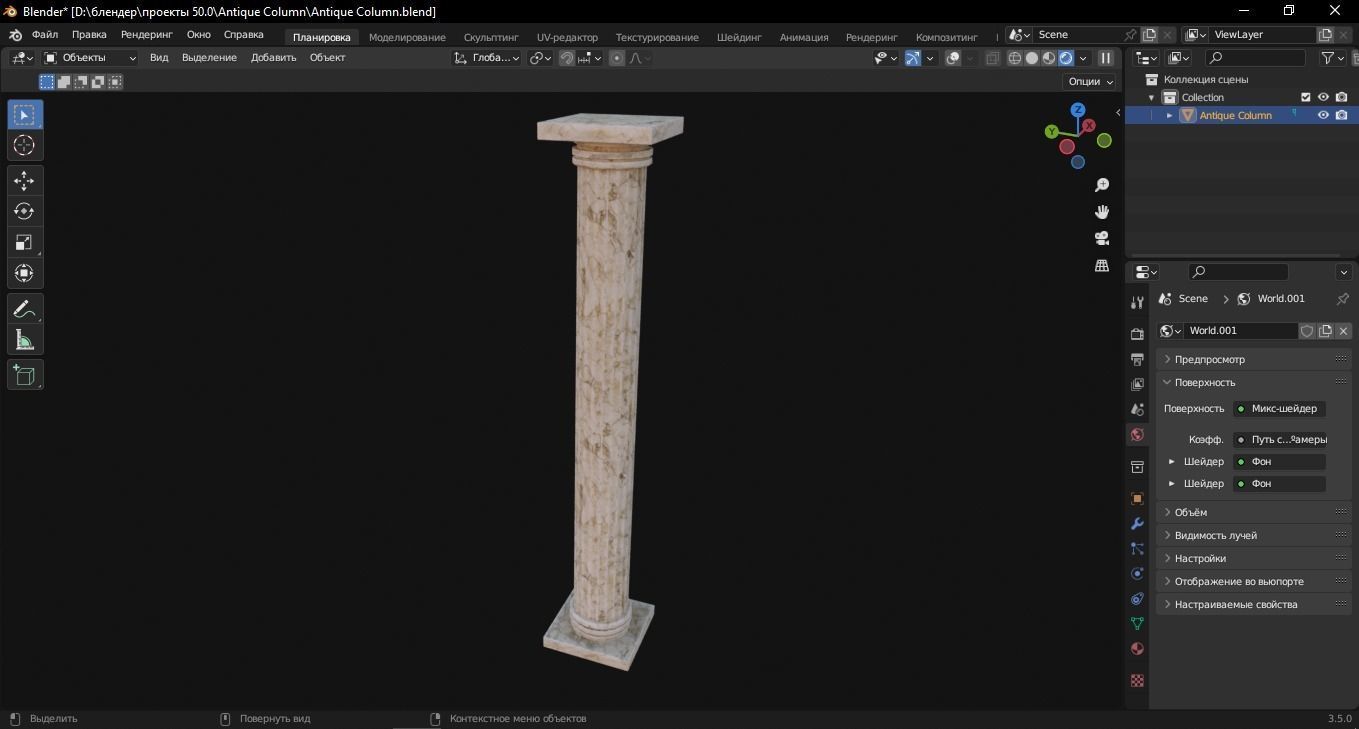Expand the Volume panel
The image size is (1359, 729).
coord(1254,512)
